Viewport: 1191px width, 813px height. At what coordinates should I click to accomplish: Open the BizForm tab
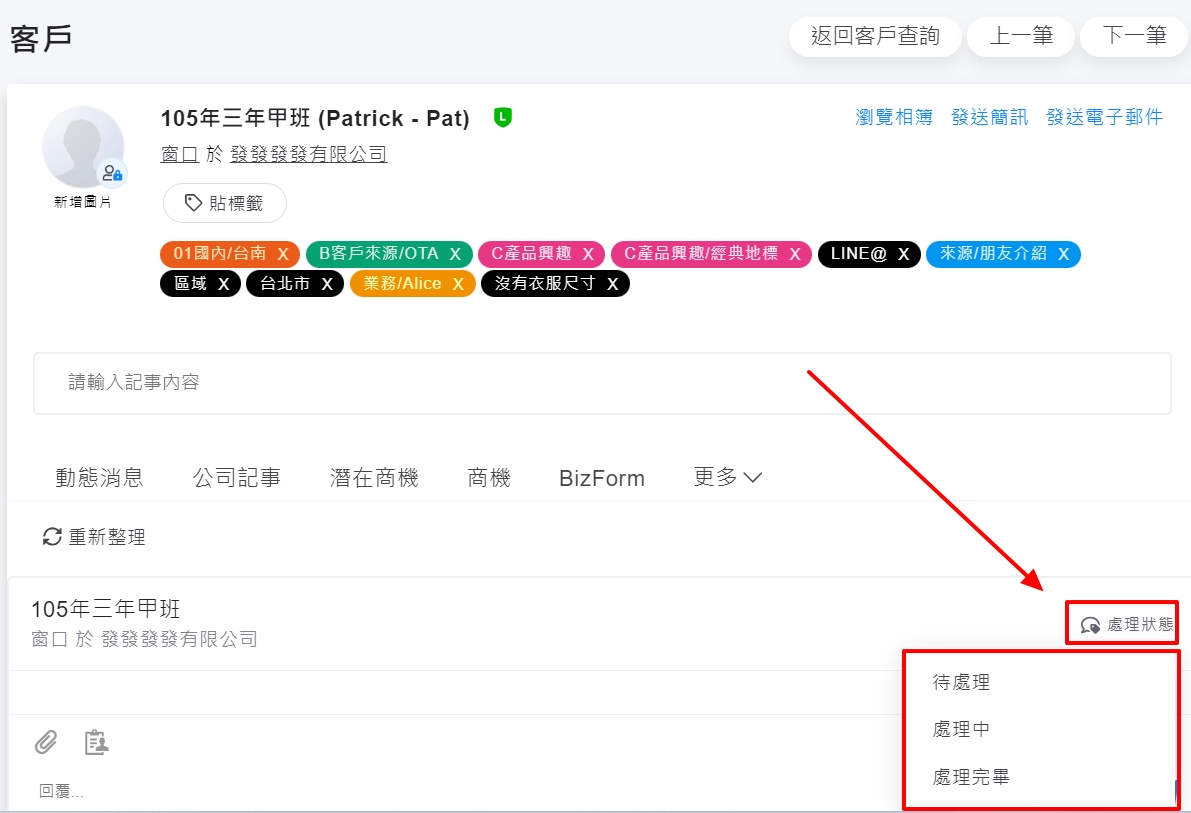pyautogui.click(x=601, y=478)
